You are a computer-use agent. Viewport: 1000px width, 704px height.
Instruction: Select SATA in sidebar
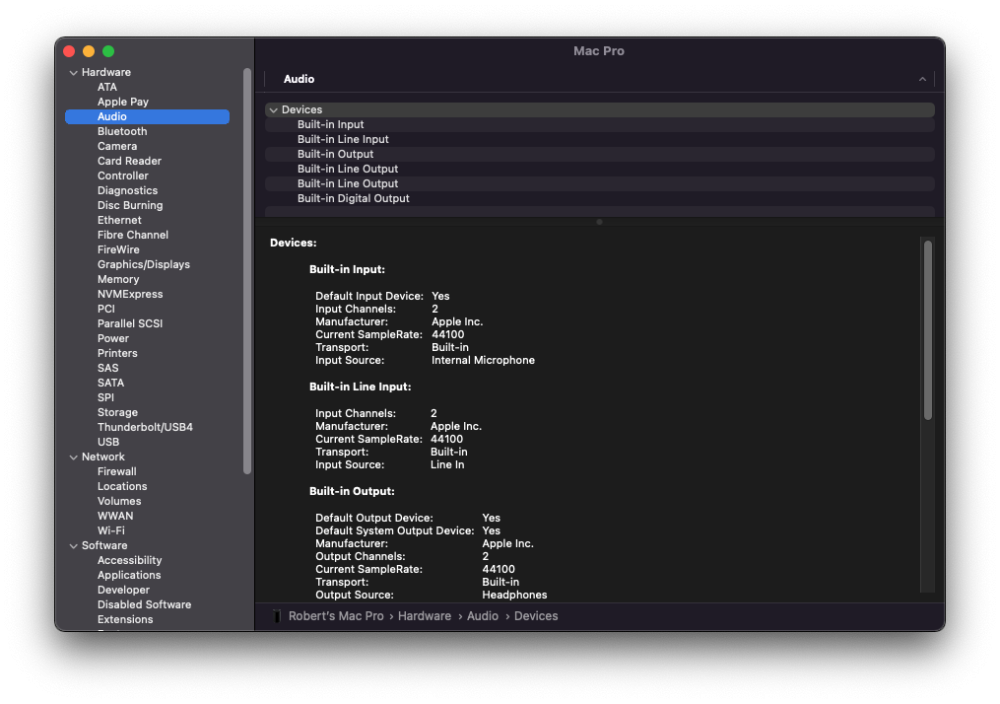110,383
